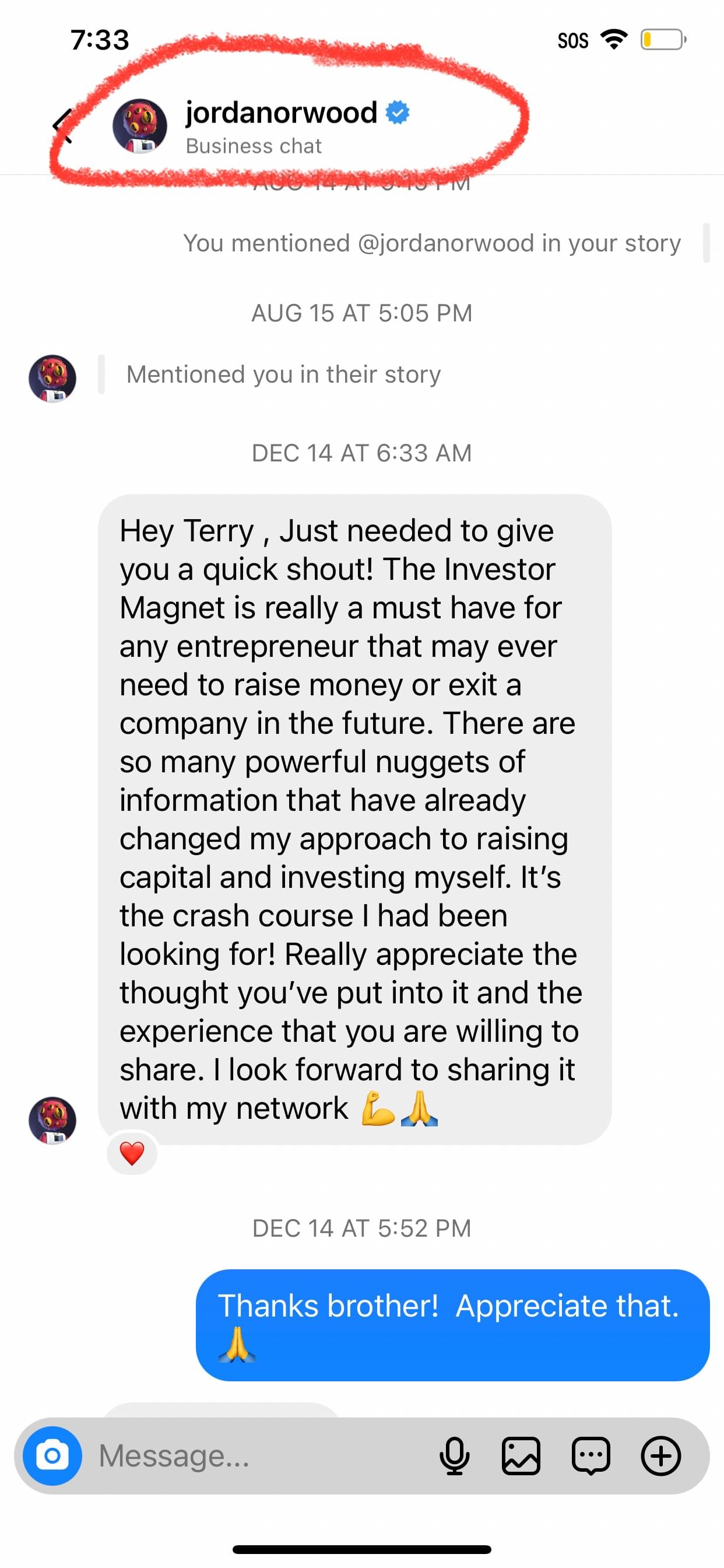Tap the plus more options icon

pyautogui.click(x=660, y=1455)
